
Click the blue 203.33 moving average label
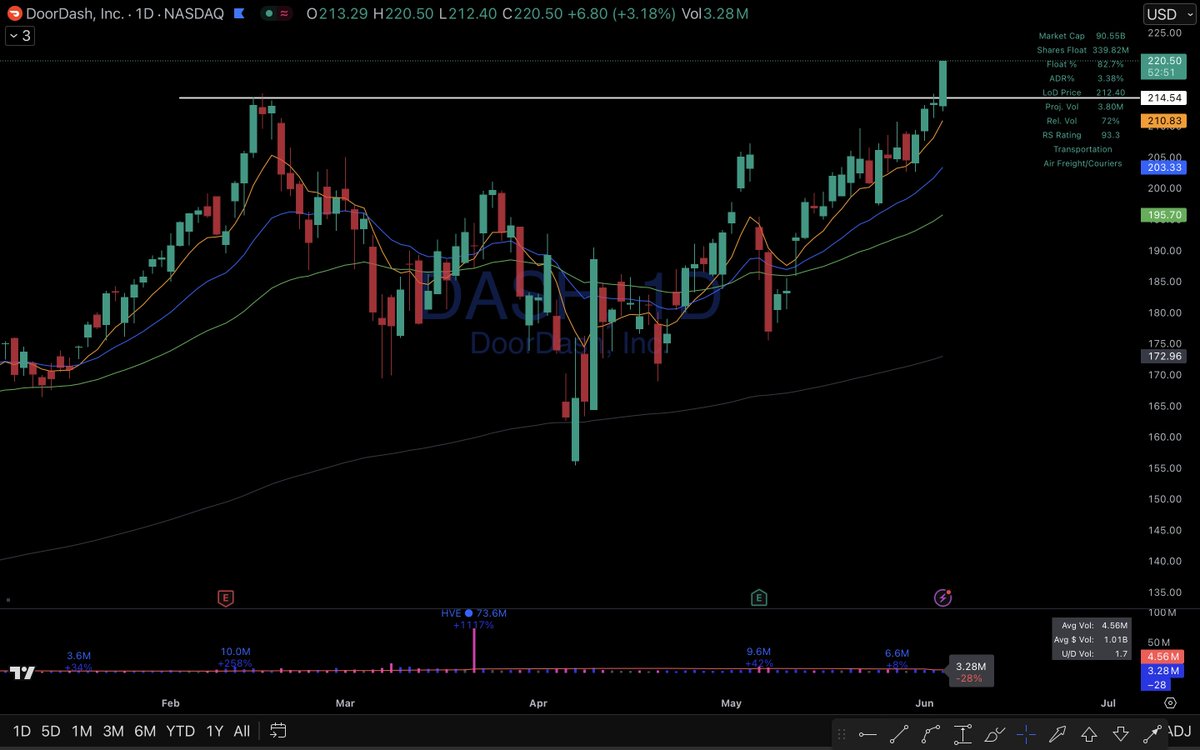pyautogui.click(x=1164, y=167)
